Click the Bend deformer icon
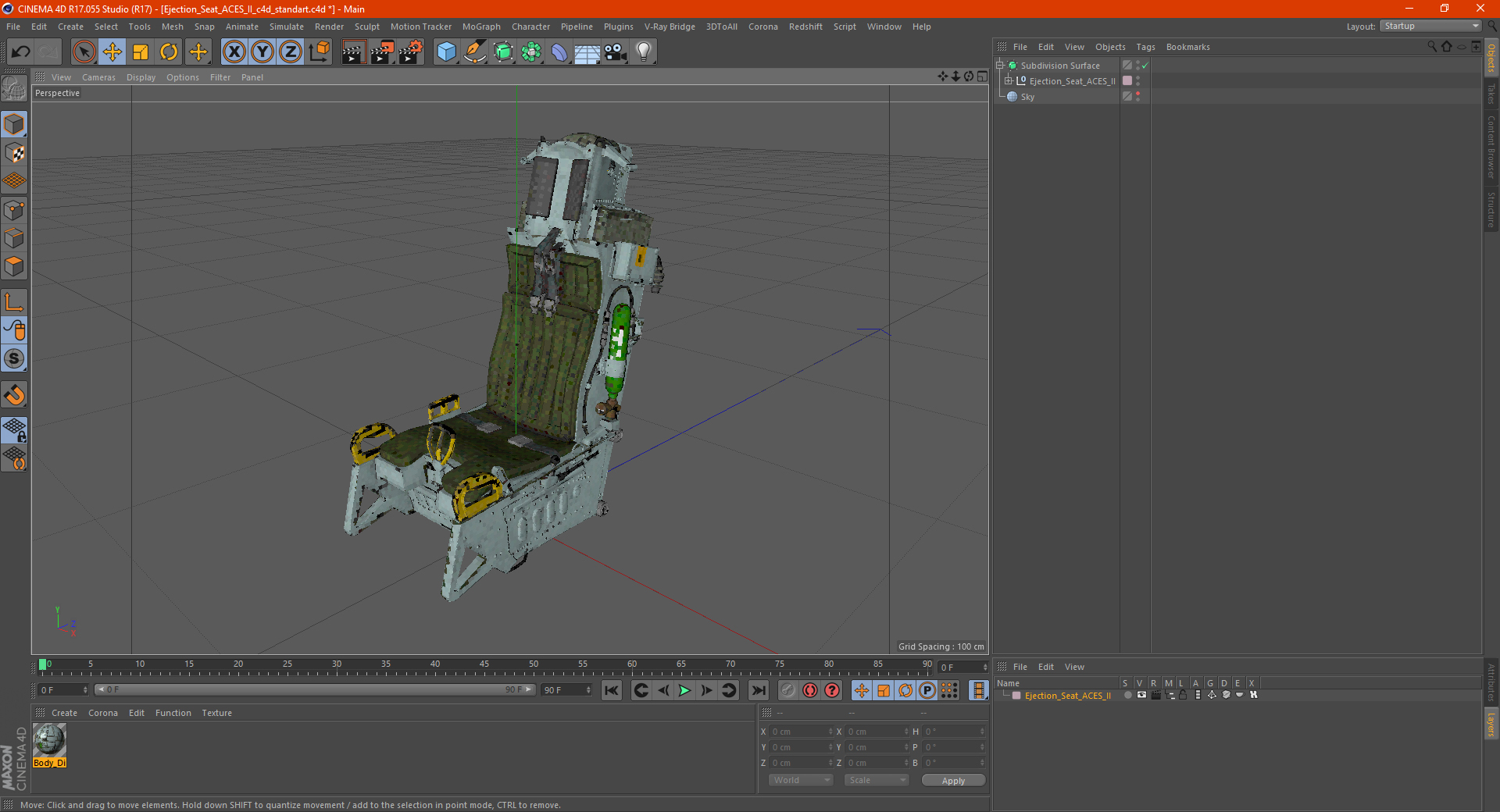The height and width of the screenshot is (812, 1500). point(559,52)
